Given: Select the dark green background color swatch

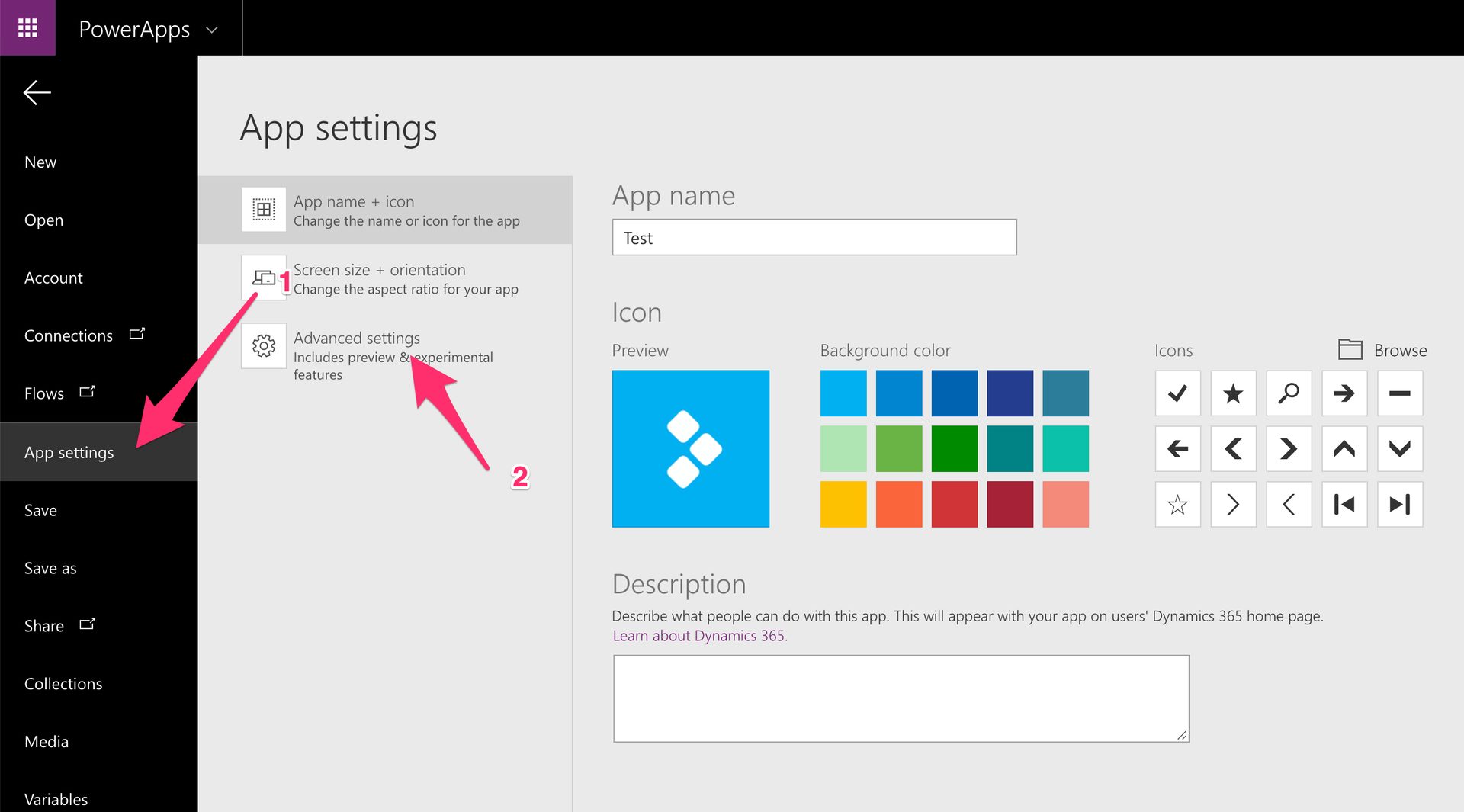Looking at the screenshot, I should pos(954,449).
